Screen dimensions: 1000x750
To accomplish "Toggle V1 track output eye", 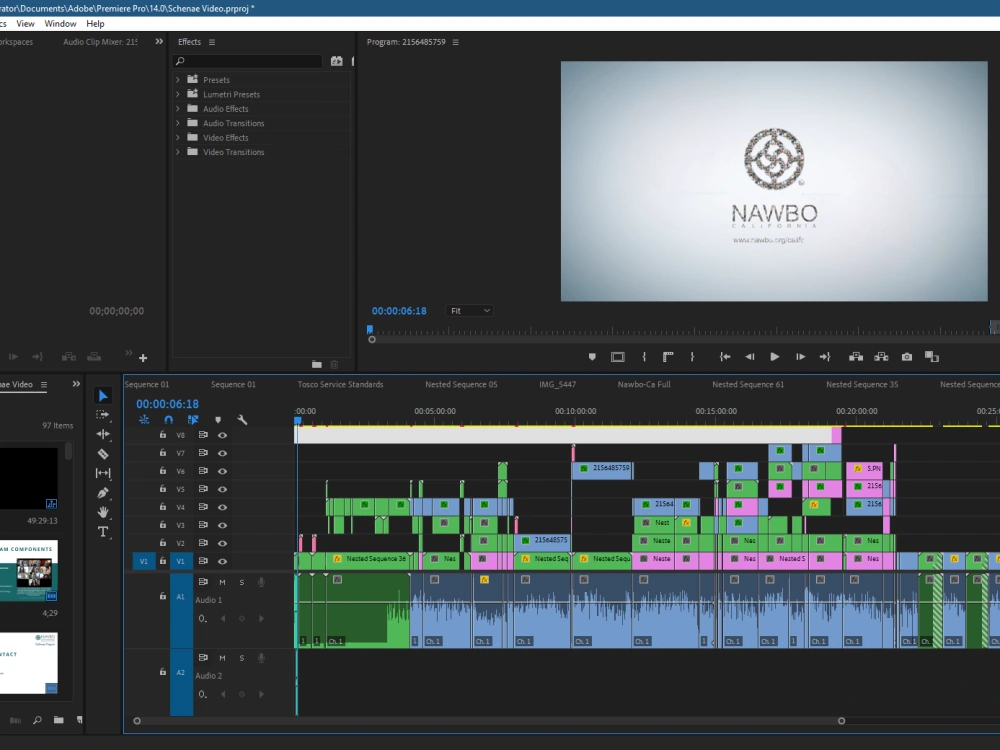I will click(223, 561).
